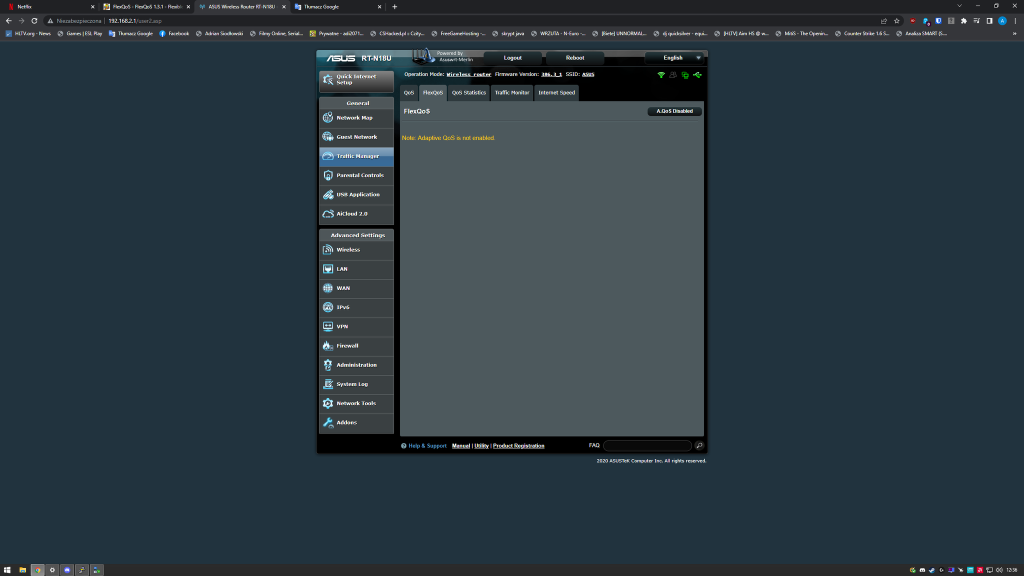Open the Product Registration link
The image size is (1024, 576).
point(519,446)
